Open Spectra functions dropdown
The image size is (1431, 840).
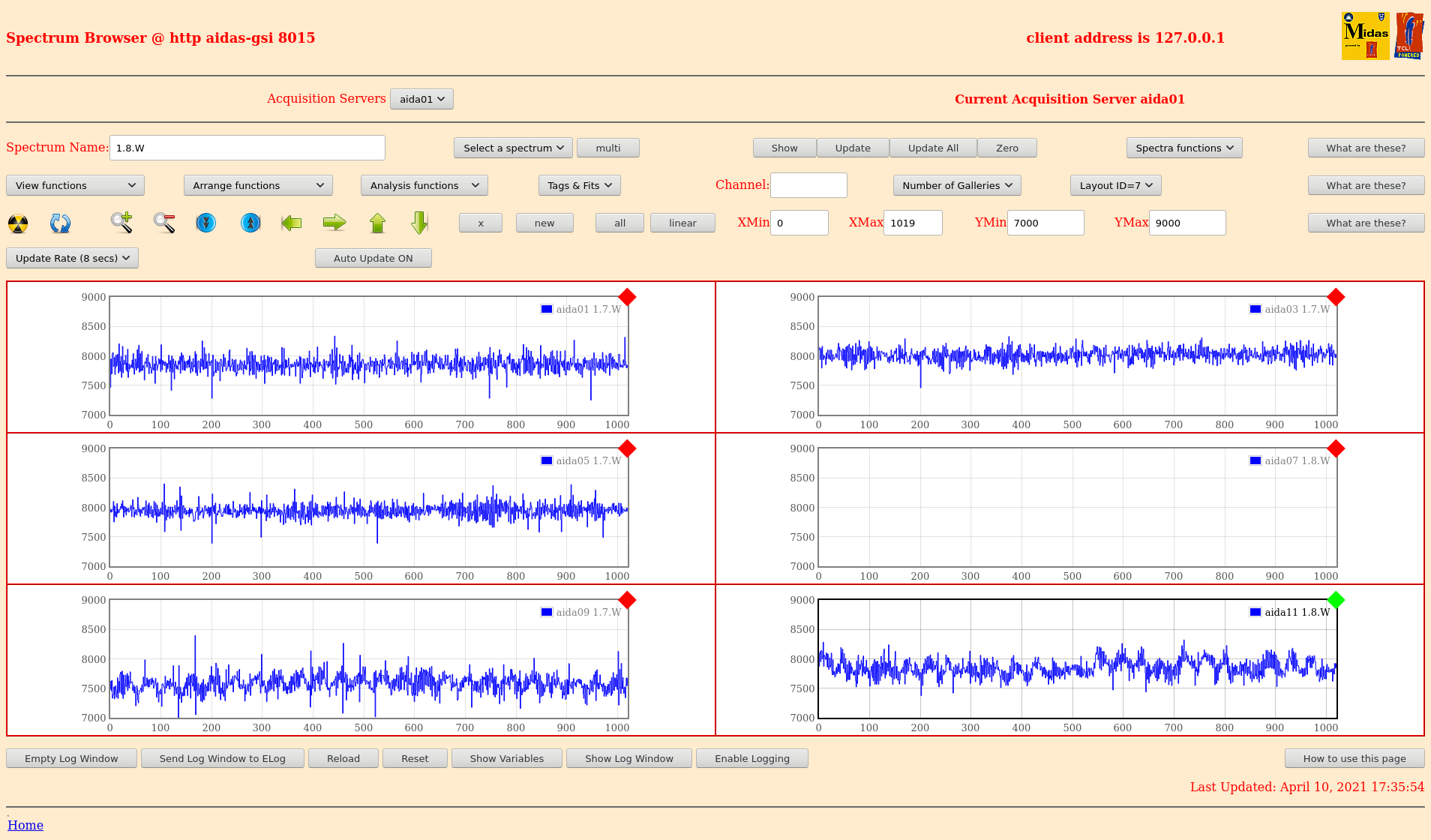[x=1184, y=148]
